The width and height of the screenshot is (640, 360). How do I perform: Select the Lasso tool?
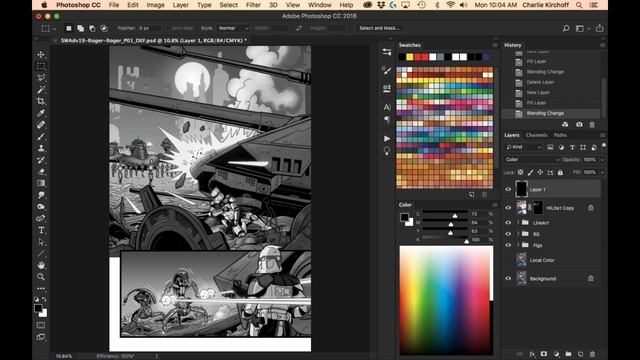point(41,78)
